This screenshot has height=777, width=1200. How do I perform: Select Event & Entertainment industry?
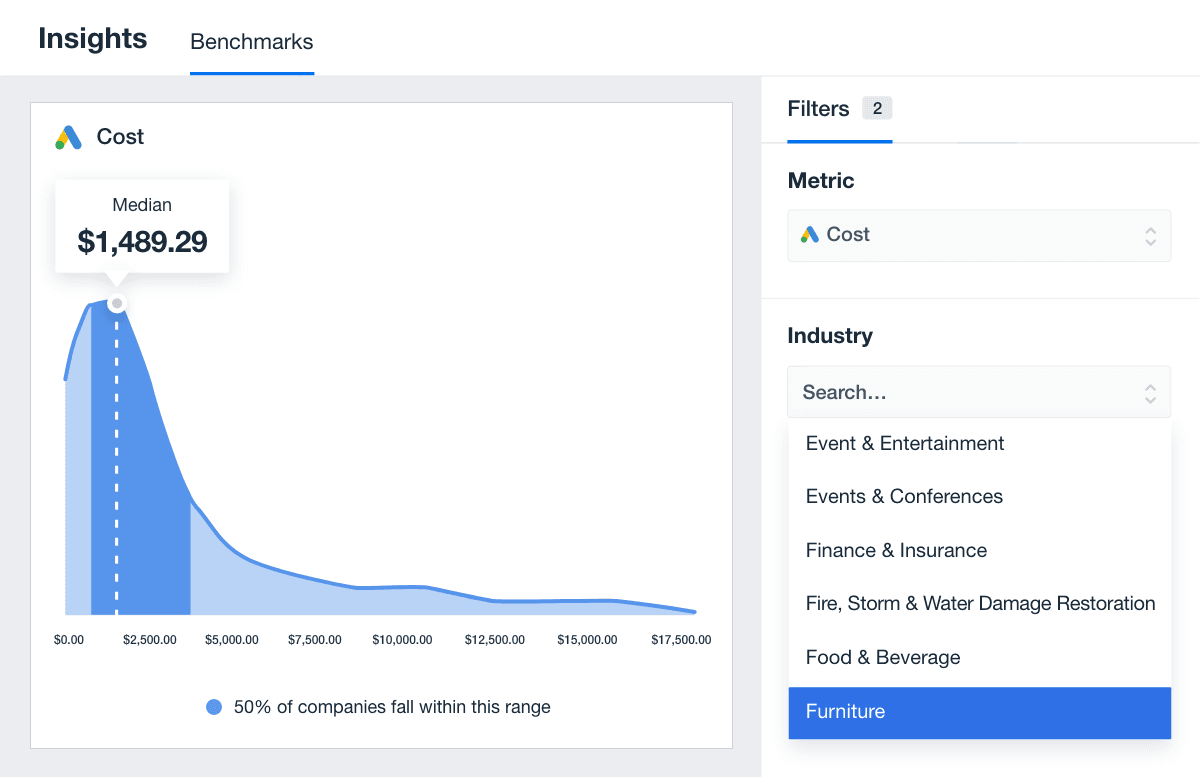pos(905,443)
